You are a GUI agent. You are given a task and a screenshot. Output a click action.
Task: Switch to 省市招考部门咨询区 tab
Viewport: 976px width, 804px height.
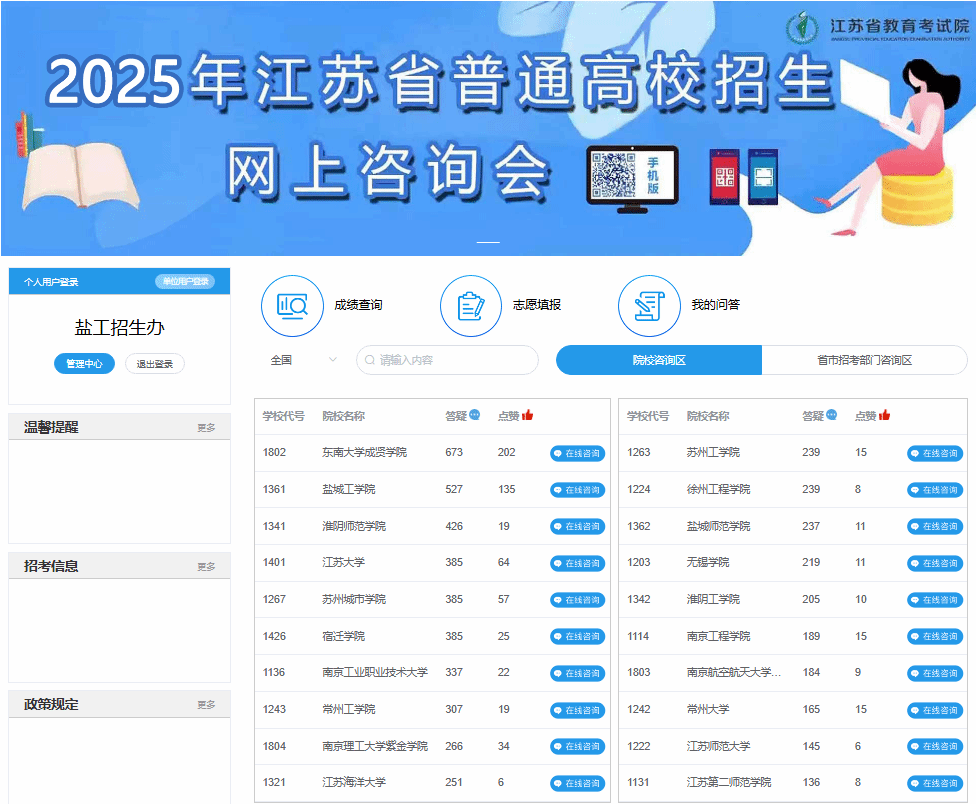[864, 360]
